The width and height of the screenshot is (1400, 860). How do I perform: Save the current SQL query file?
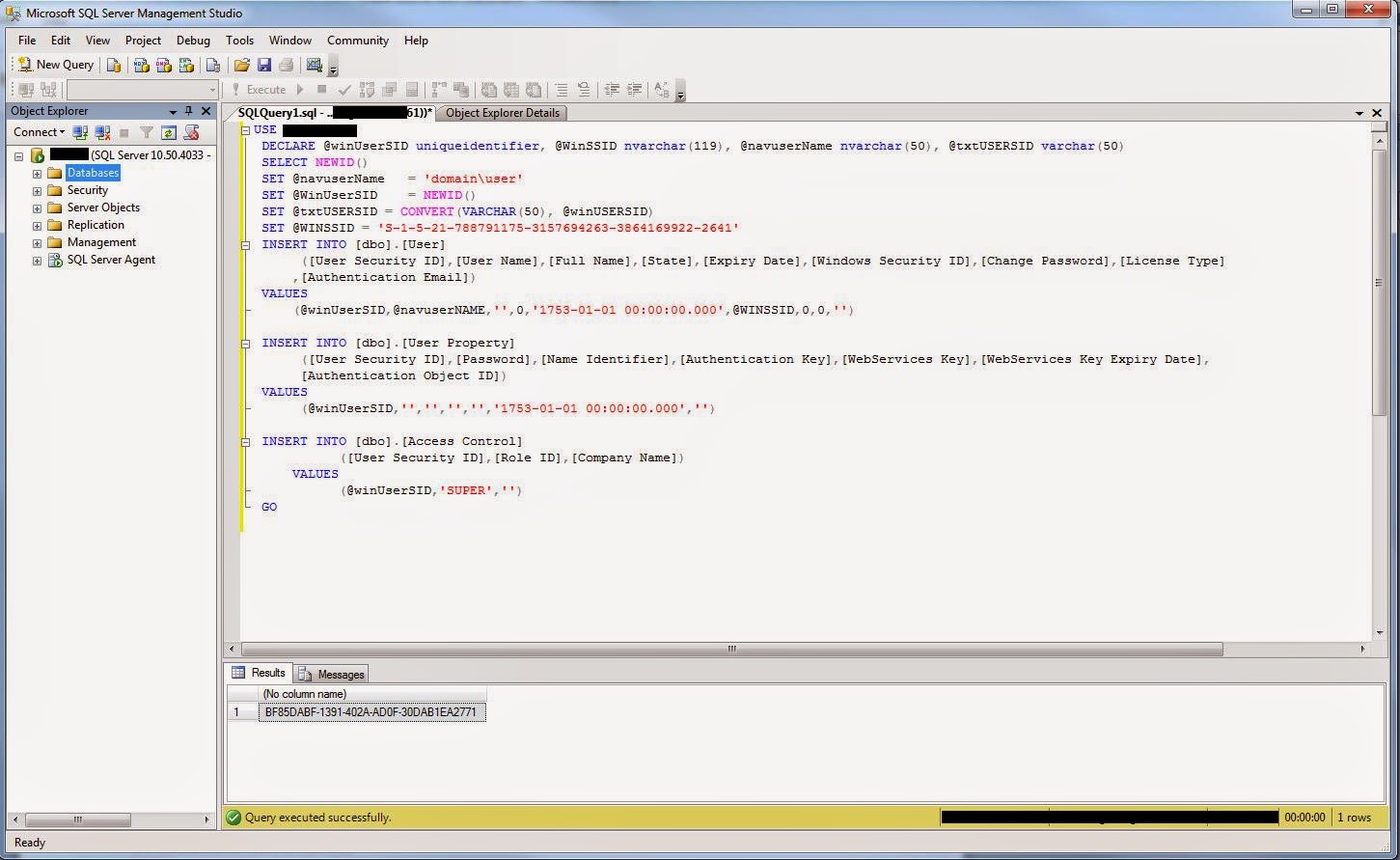tap(264, 65)
